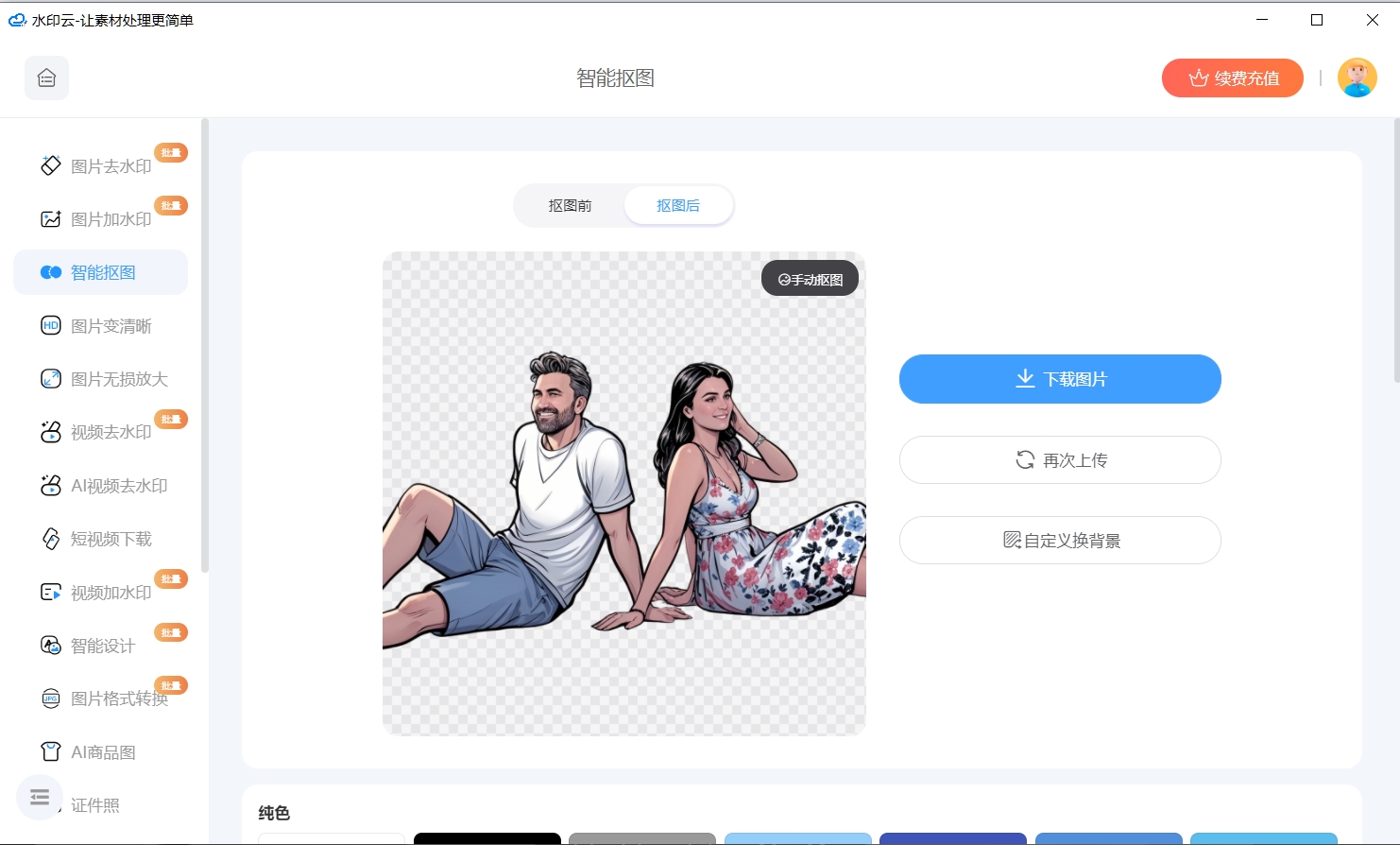The width and height of the screenshot is (1400, 845).
Task: Click 自定义换背景 custom background button
Action: point(1059,541)
